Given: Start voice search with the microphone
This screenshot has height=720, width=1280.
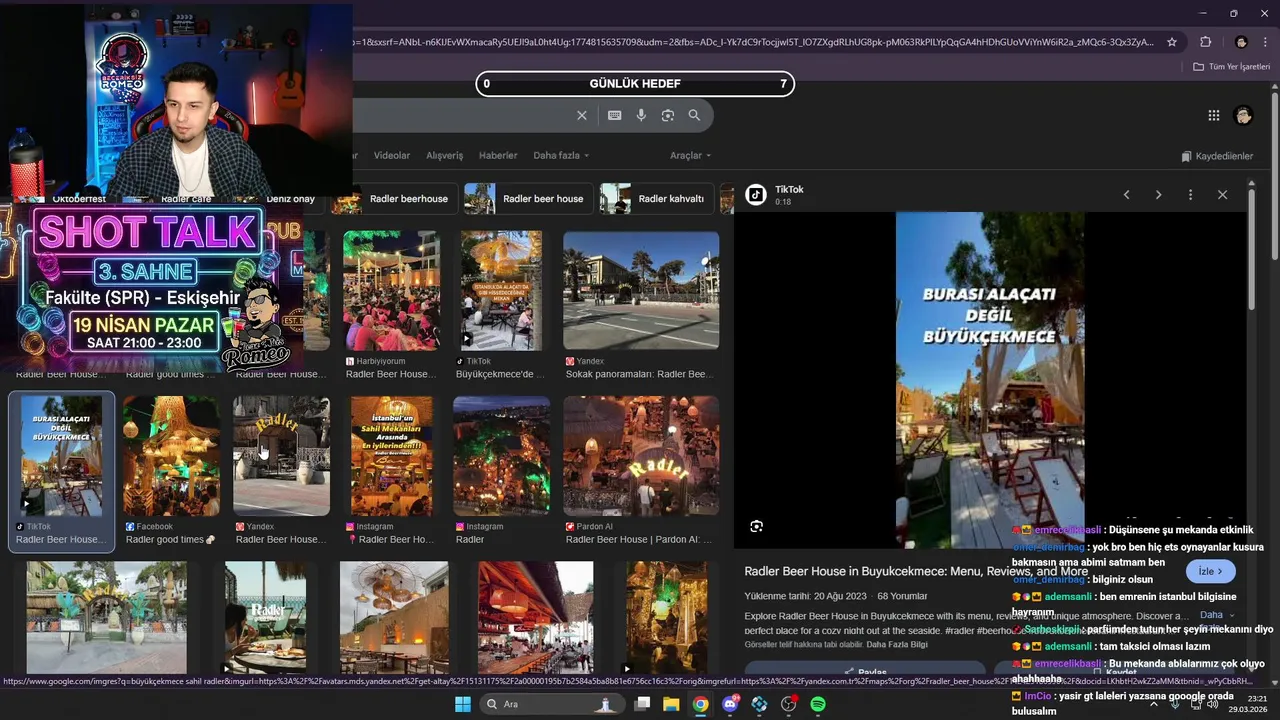Looking at the screenshot, I should pyautogui.click(x=641, y=115).
